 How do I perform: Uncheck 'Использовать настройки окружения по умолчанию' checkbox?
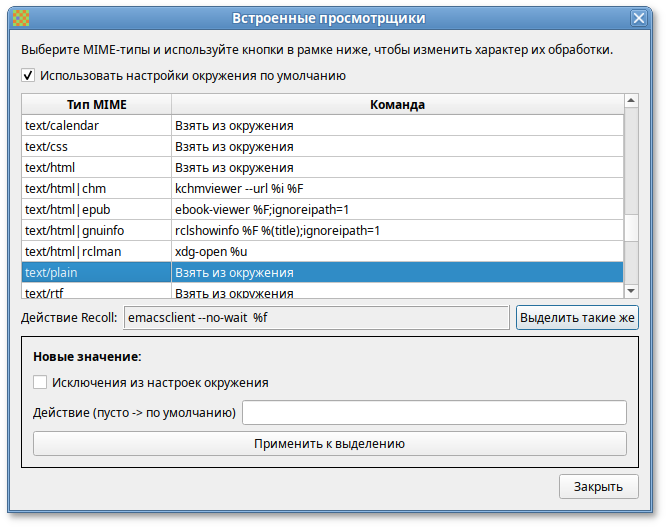point(28,75)
